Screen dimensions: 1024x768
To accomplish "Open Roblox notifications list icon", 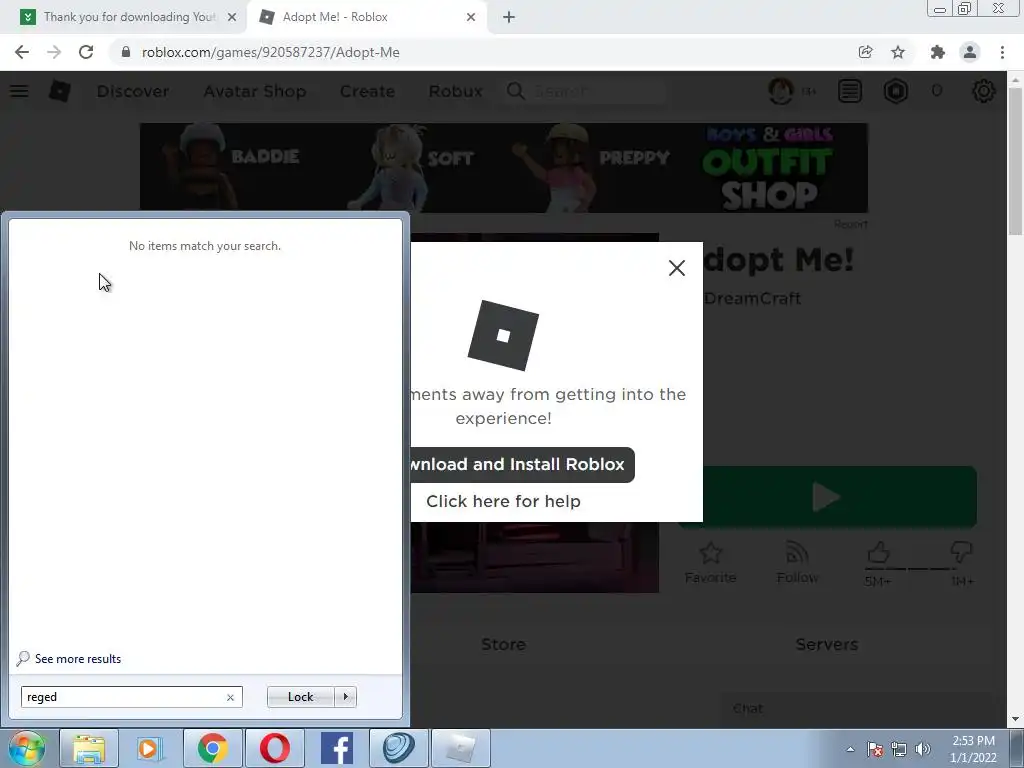I will click(x=850, y=91).
